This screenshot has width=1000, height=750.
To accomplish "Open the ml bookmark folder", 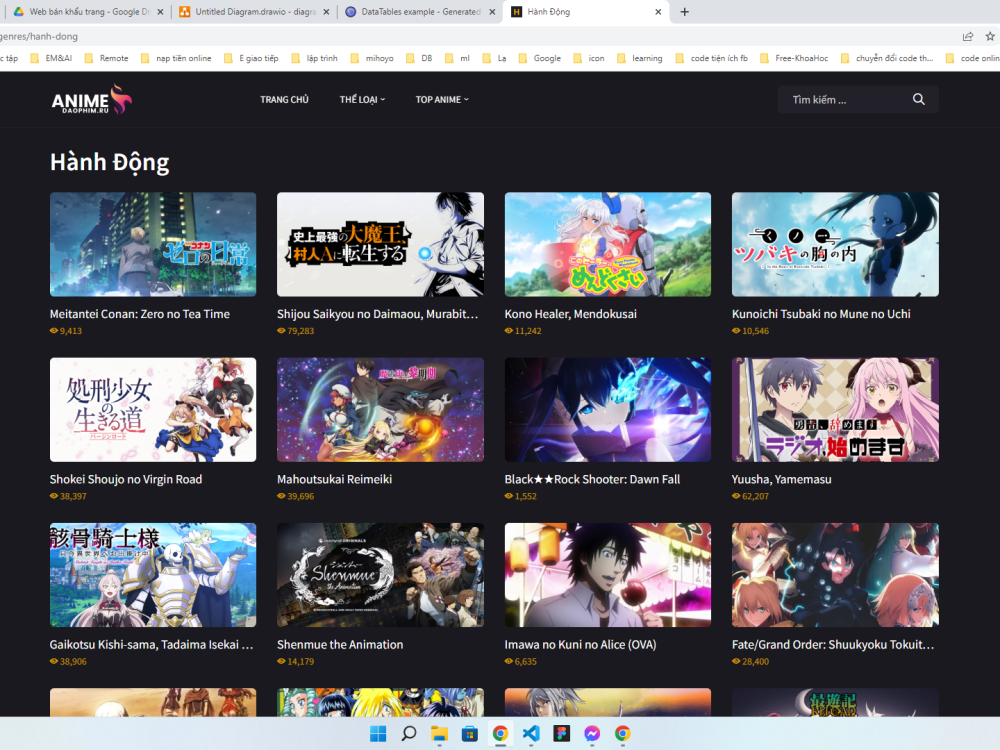I will (x=457, y=58).
